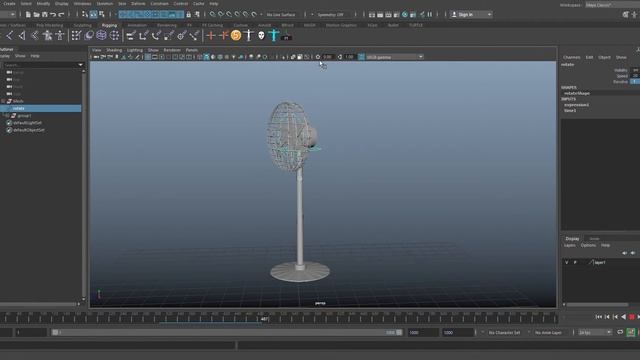640x360 pixels.
Task: Click the lock selection icon
Action: [189, 15]
